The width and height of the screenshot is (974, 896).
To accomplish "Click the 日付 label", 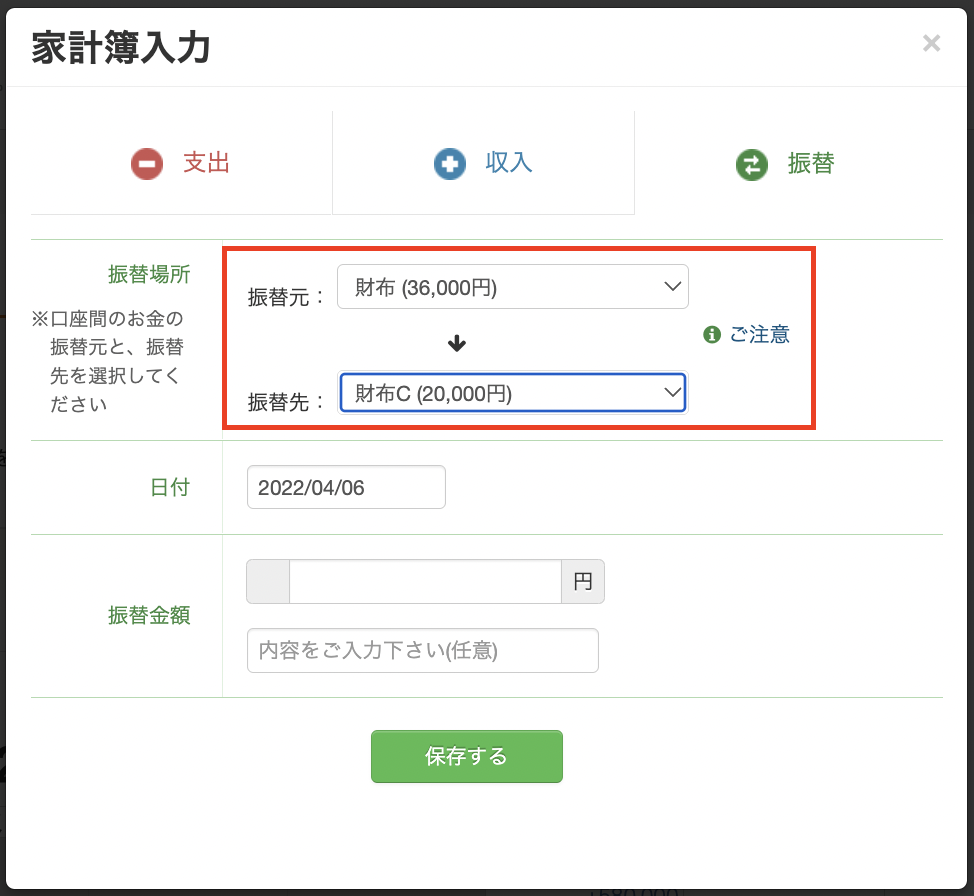I will coord(170,487).
